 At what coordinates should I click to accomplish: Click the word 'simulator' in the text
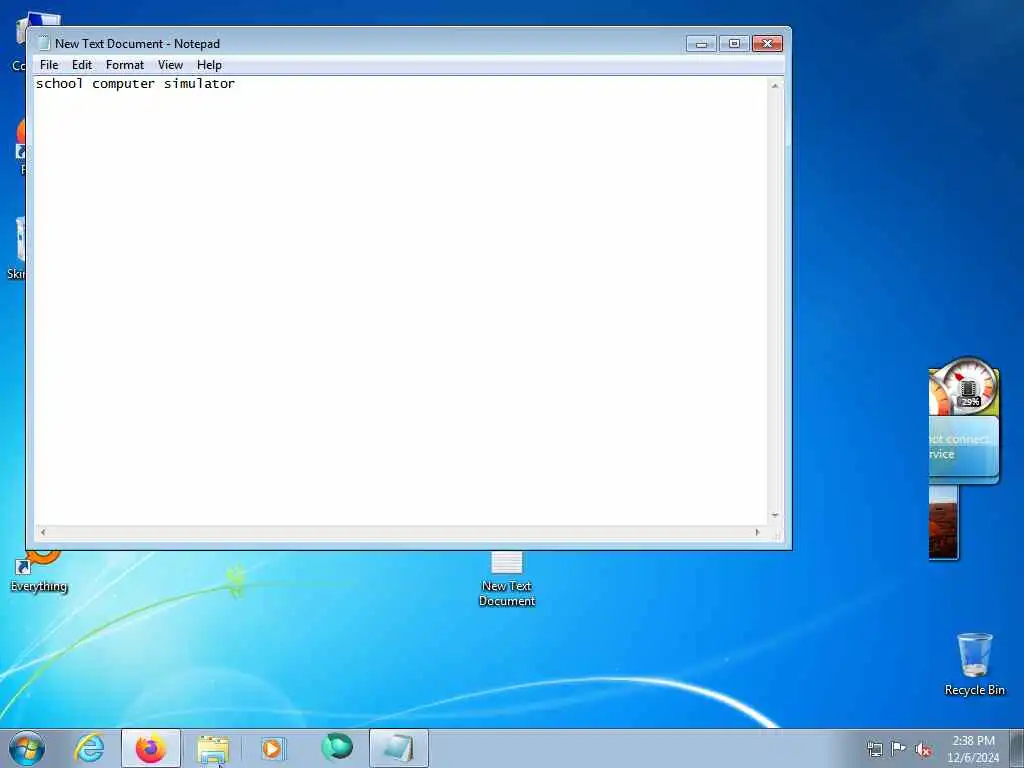[199, 84]
